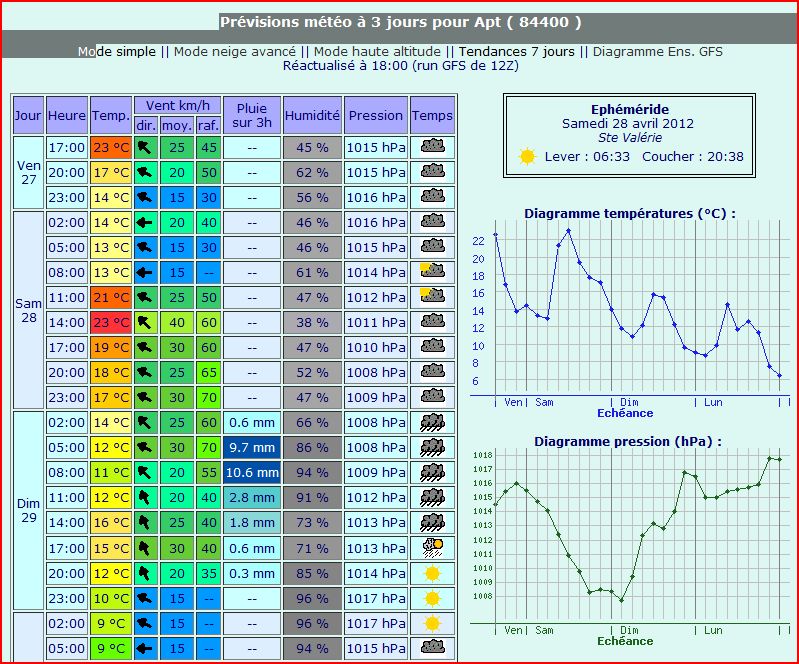Click wind arrow for Dim 11:00
Image resolution: width=799 pixels, height=664 pixels.
(145, 497)
